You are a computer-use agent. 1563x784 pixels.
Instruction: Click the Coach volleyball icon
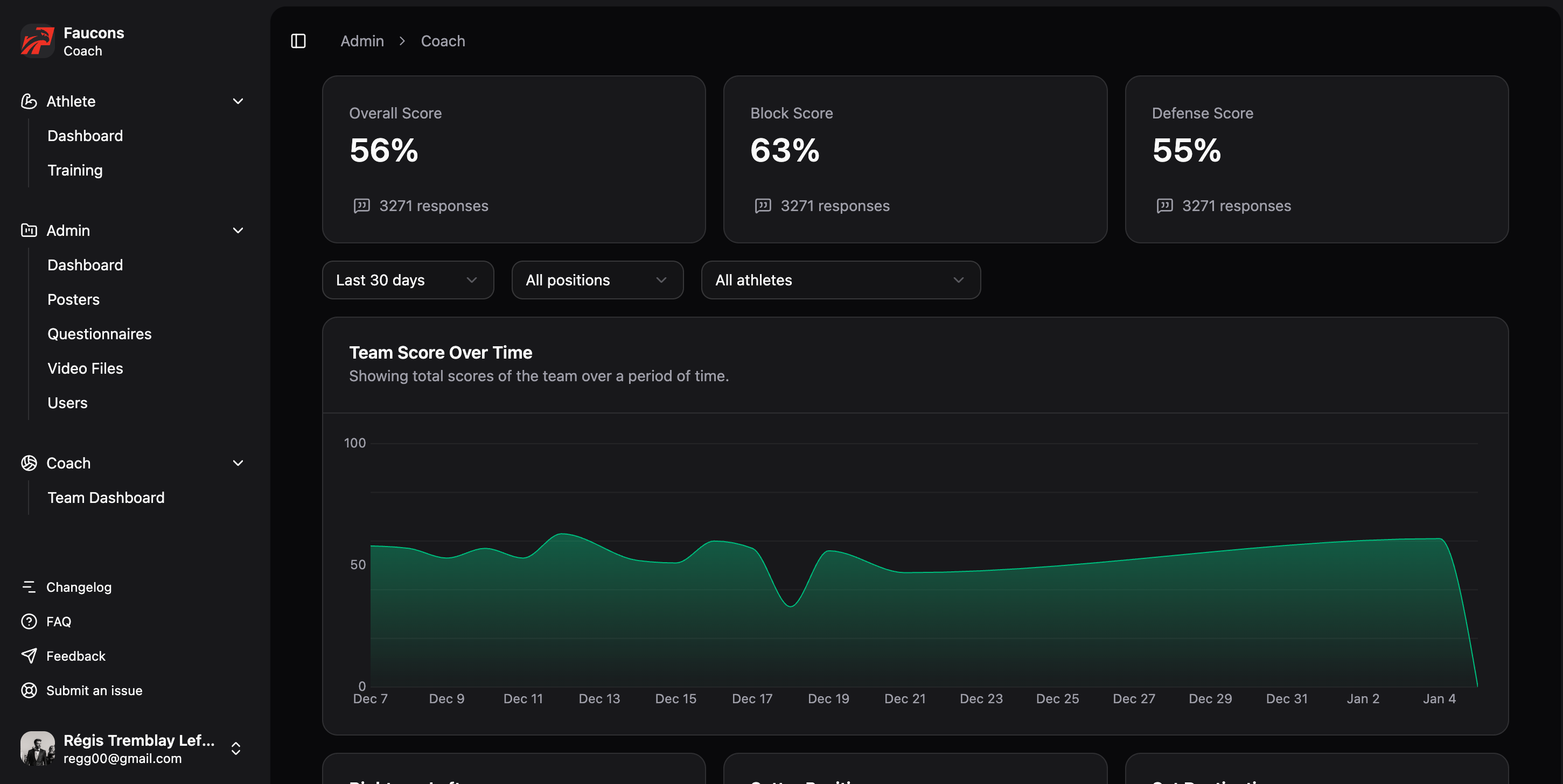click(x=29, y=463)
